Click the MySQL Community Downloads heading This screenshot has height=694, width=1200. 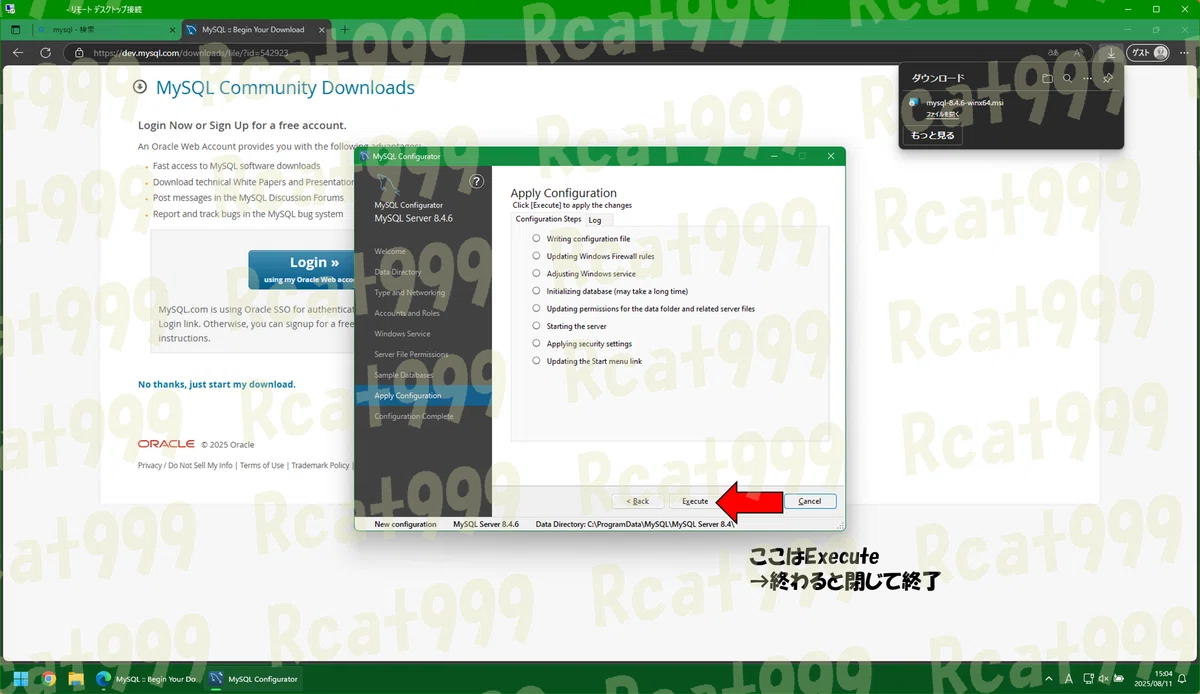tap(285, 88)
